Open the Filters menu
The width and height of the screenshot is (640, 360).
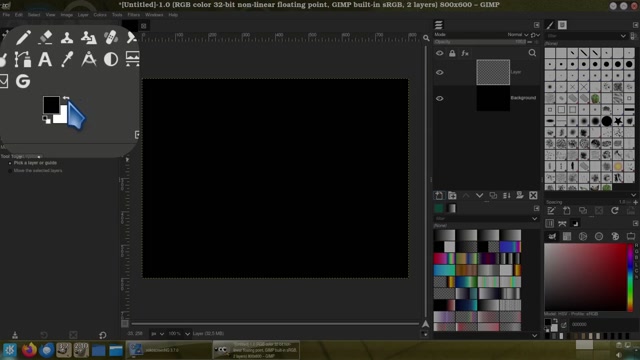pyautogui.click(x=133, y=15)
